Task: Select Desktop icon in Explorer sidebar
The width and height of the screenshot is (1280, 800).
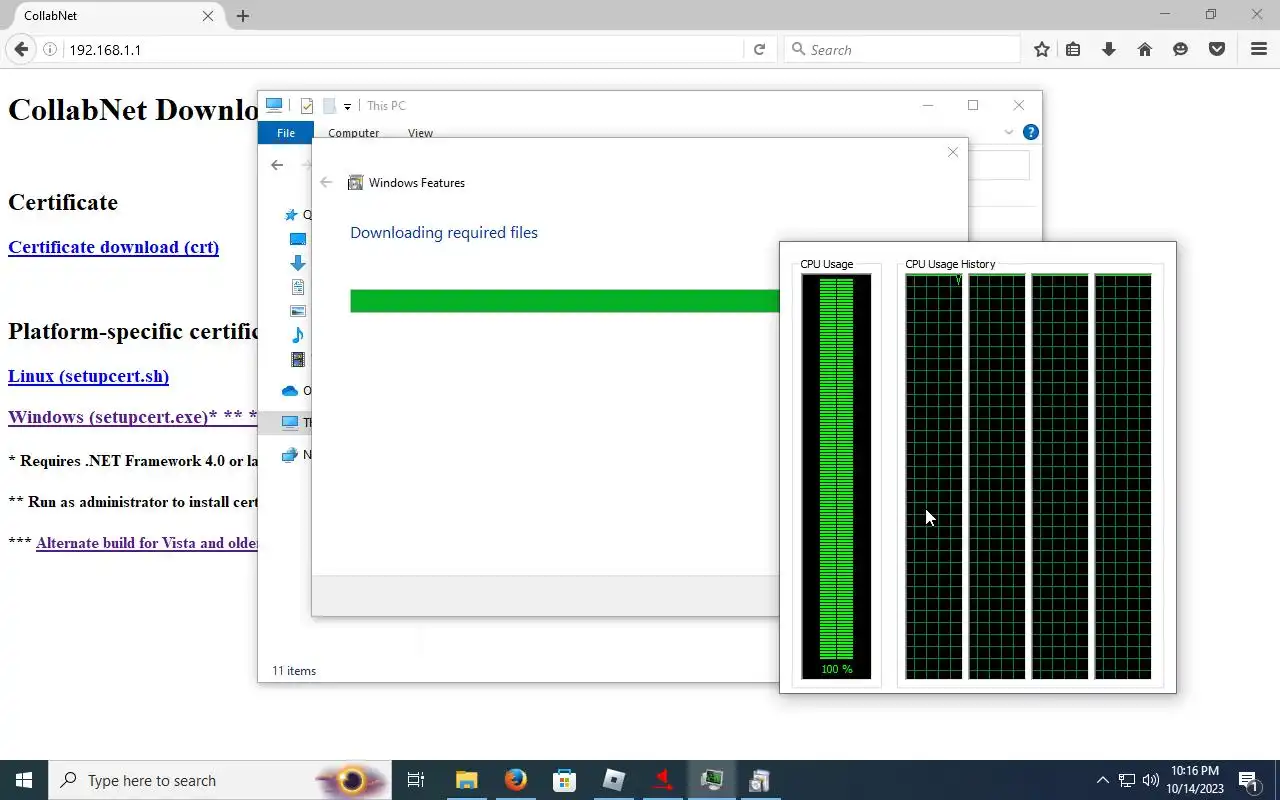Action: tap(297, 239)
